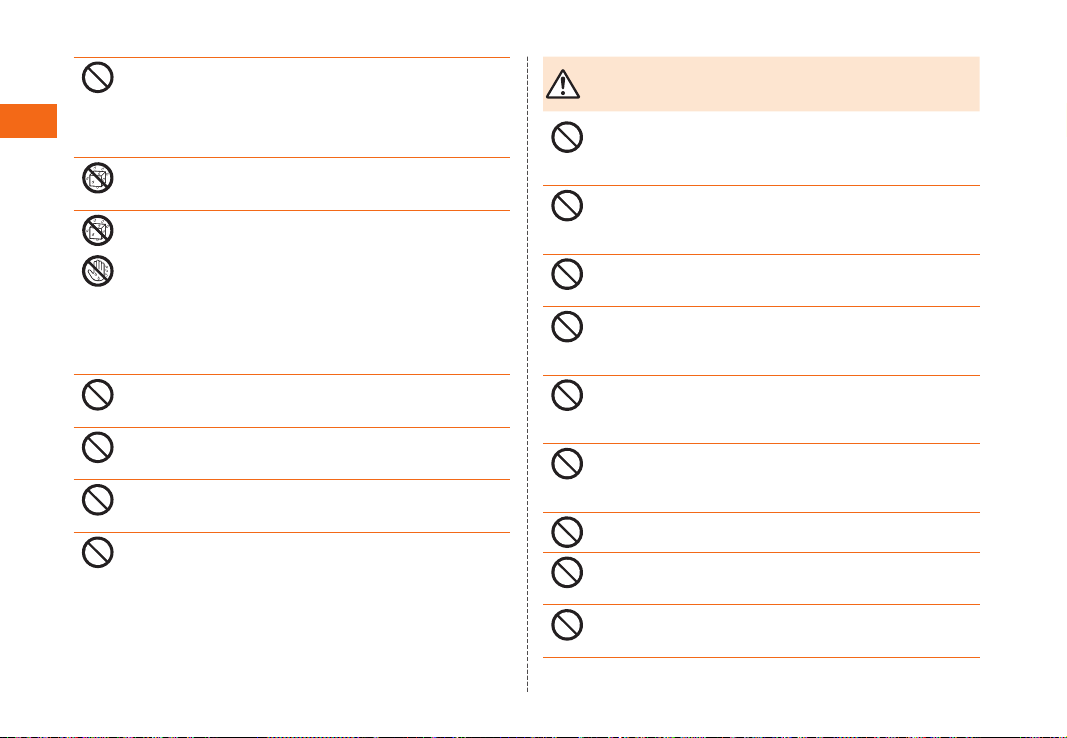Click the bottom prohibition icon in right column
Screen dimensions: 1067x738
(567, 624)
